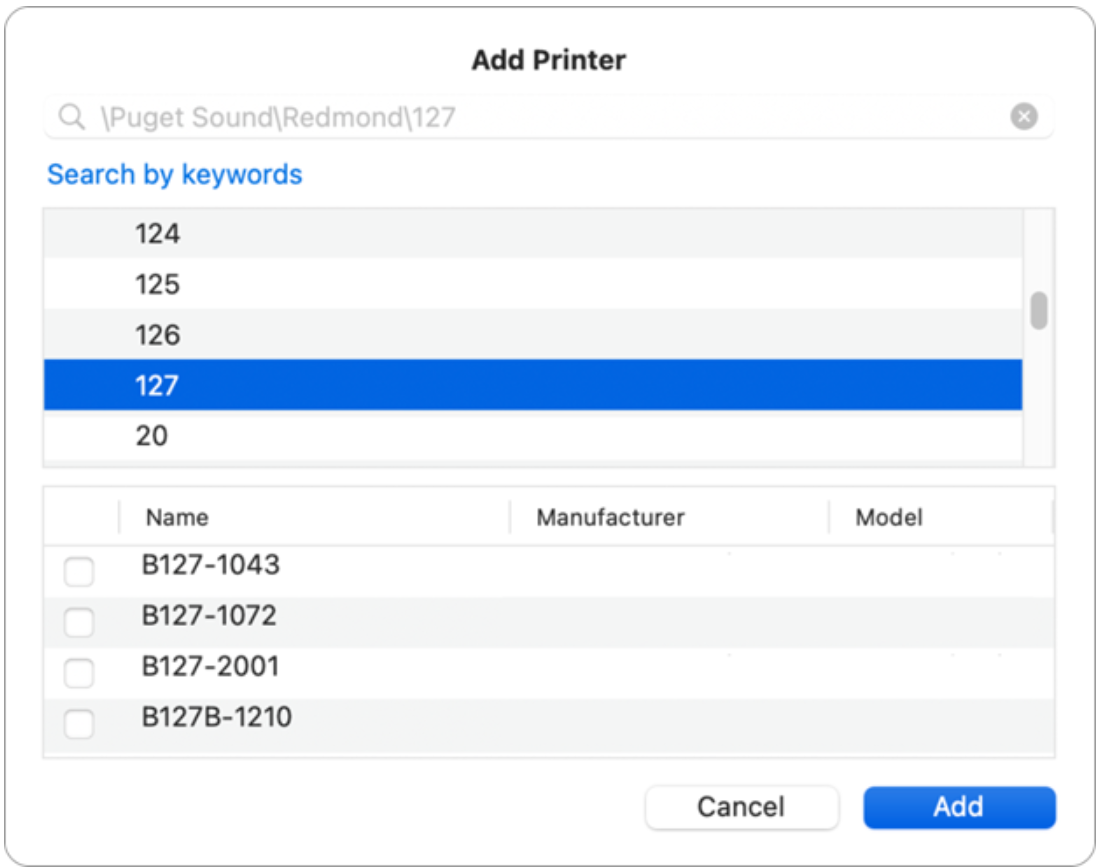Select the highlighted 127 list entry

158,385
